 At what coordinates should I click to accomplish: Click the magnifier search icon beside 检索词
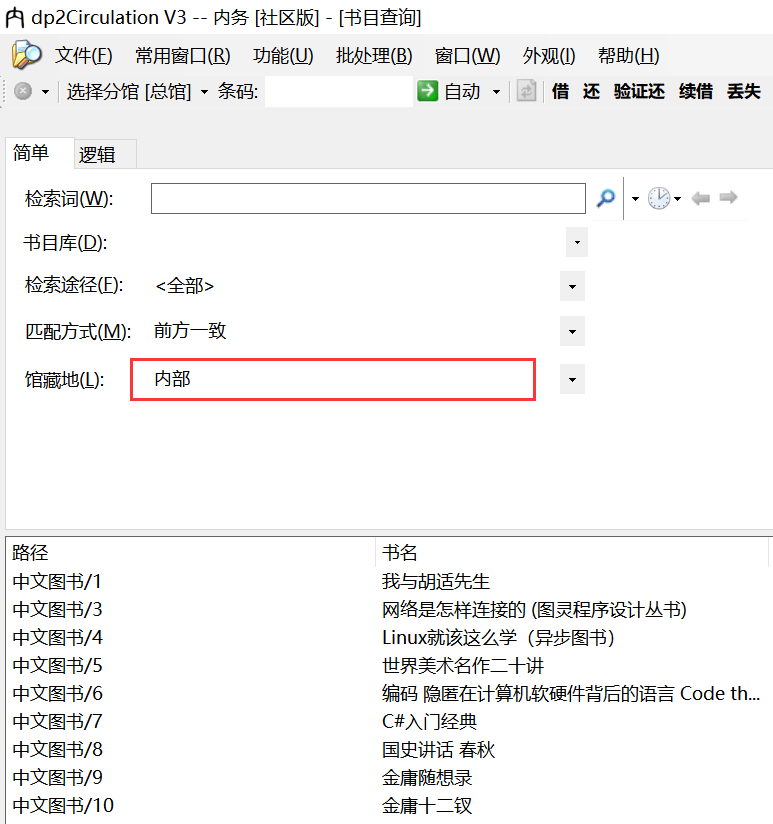(605, 198)
